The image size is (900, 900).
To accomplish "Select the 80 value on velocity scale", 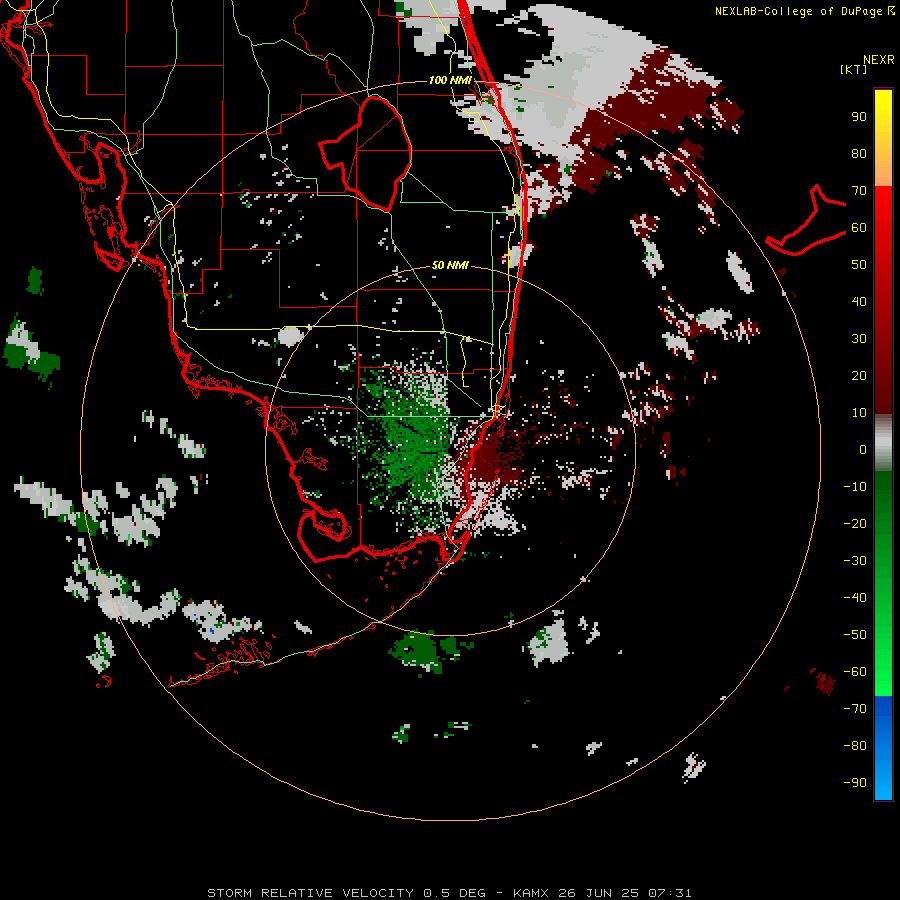I will [859, 153].
